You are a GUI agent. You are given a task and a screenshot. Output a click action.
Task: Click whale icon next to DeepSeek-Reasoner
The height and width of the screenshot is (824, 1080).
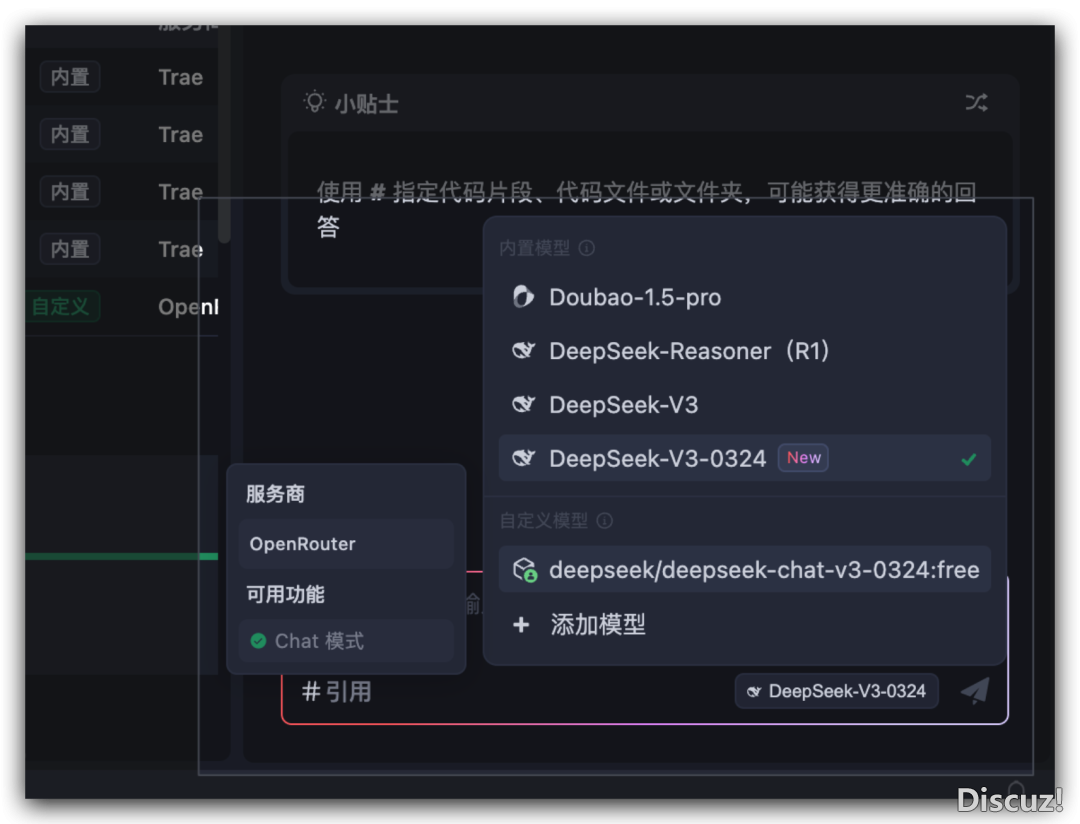523,351
